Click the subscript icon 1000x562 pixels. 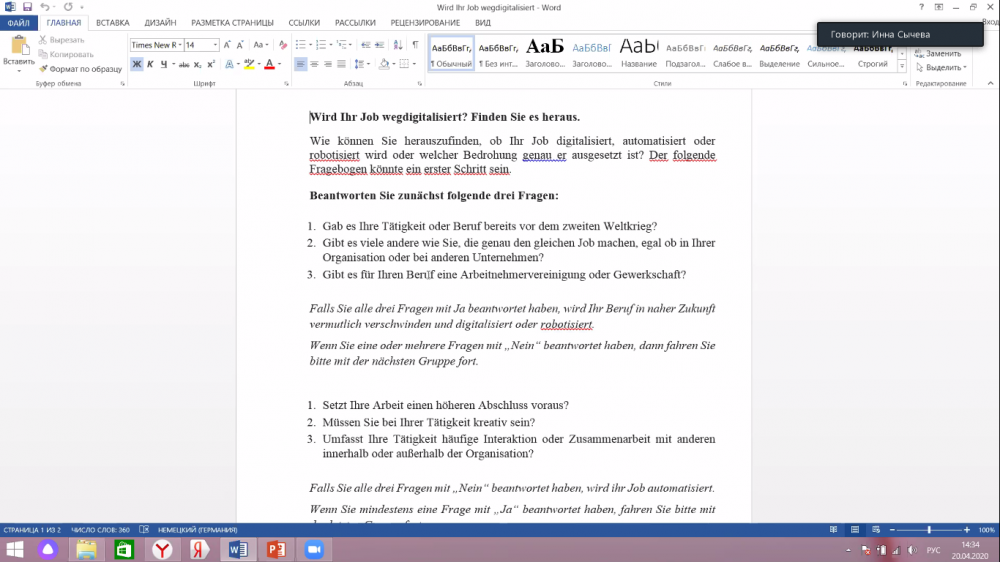click(198, 64)
